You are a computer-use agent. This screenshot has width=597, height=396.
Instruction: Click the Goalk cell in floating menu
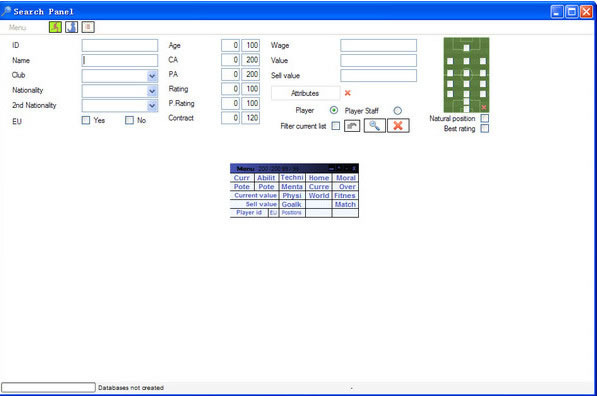[292, 204]
